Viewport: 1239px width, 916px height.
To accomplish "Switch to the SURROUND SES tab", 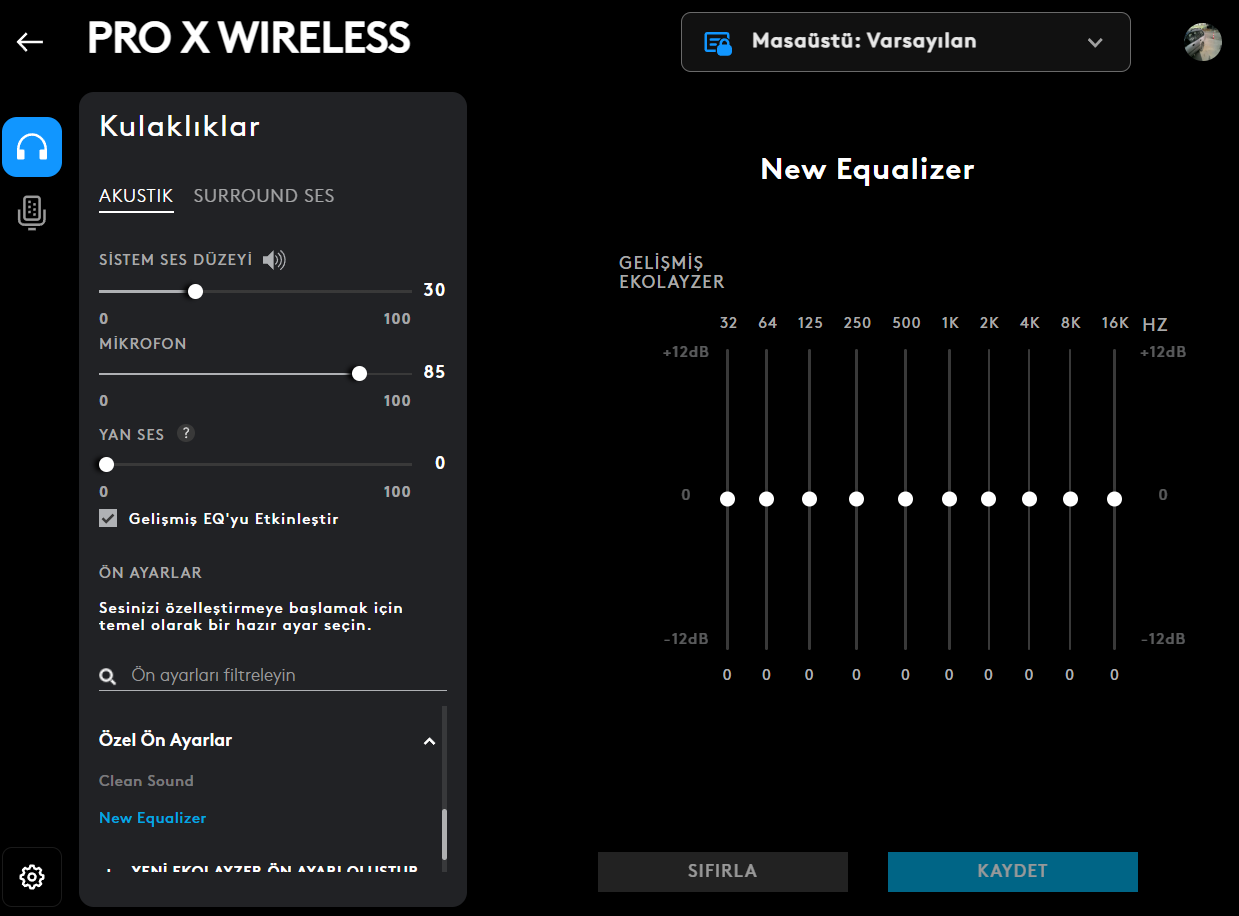I will (x=264, y=196).
